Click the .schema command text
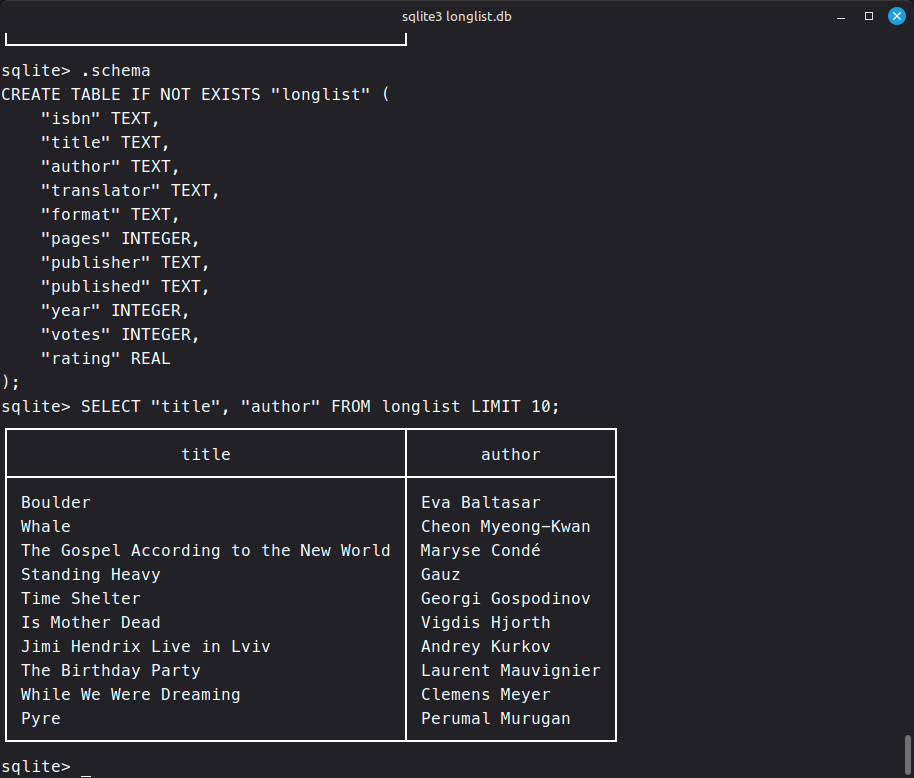914x778 pixels. (115, 71)
